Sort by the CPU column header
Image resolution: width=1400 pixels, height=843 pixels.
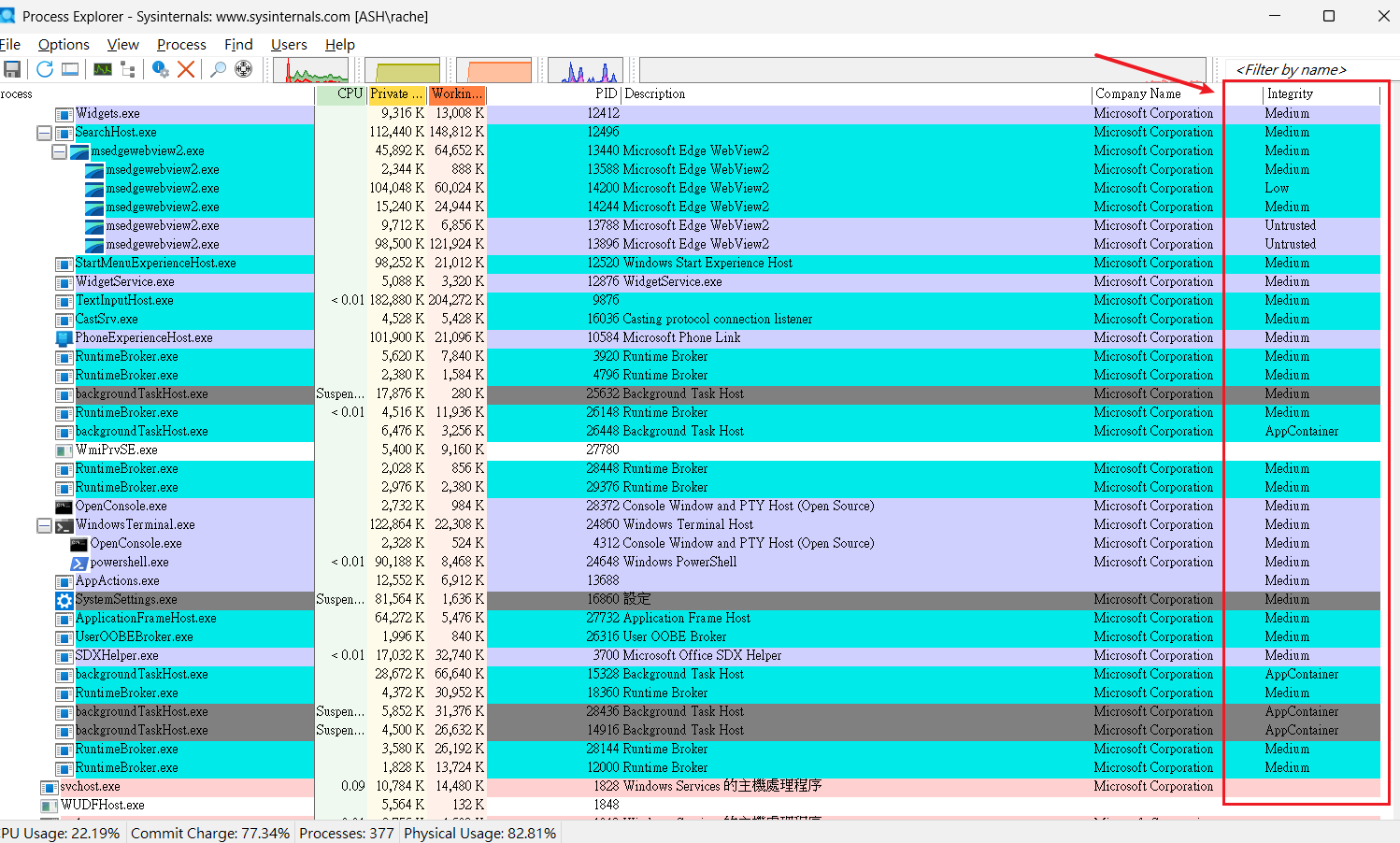point(341,94)
